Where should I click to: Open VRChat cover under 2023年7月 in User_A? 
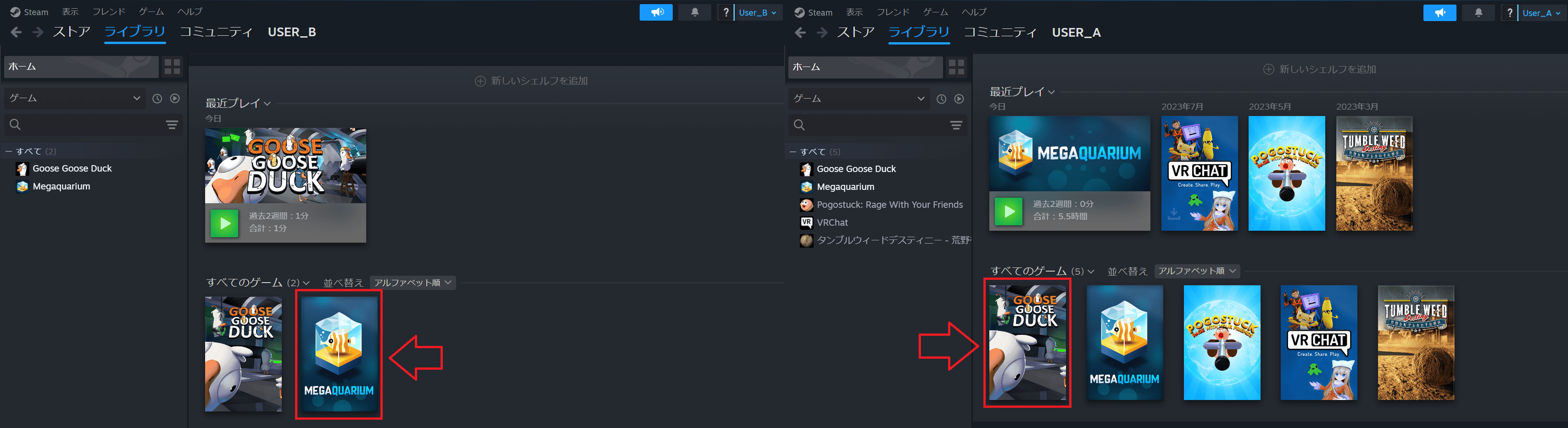click(1199, 173)
